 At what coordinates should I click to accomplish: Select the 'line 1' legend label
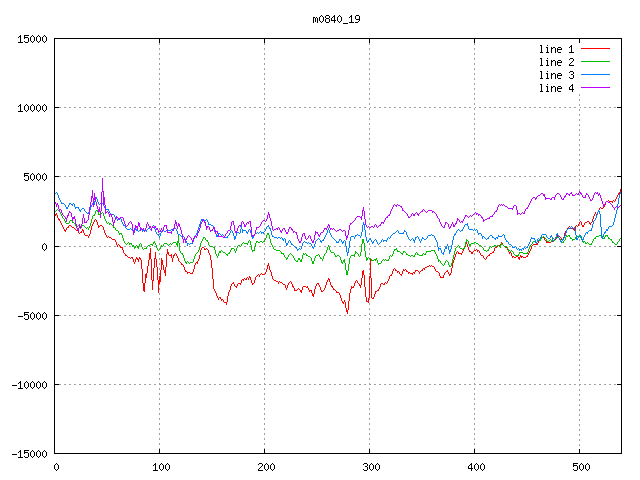click(x=557, y=49)
